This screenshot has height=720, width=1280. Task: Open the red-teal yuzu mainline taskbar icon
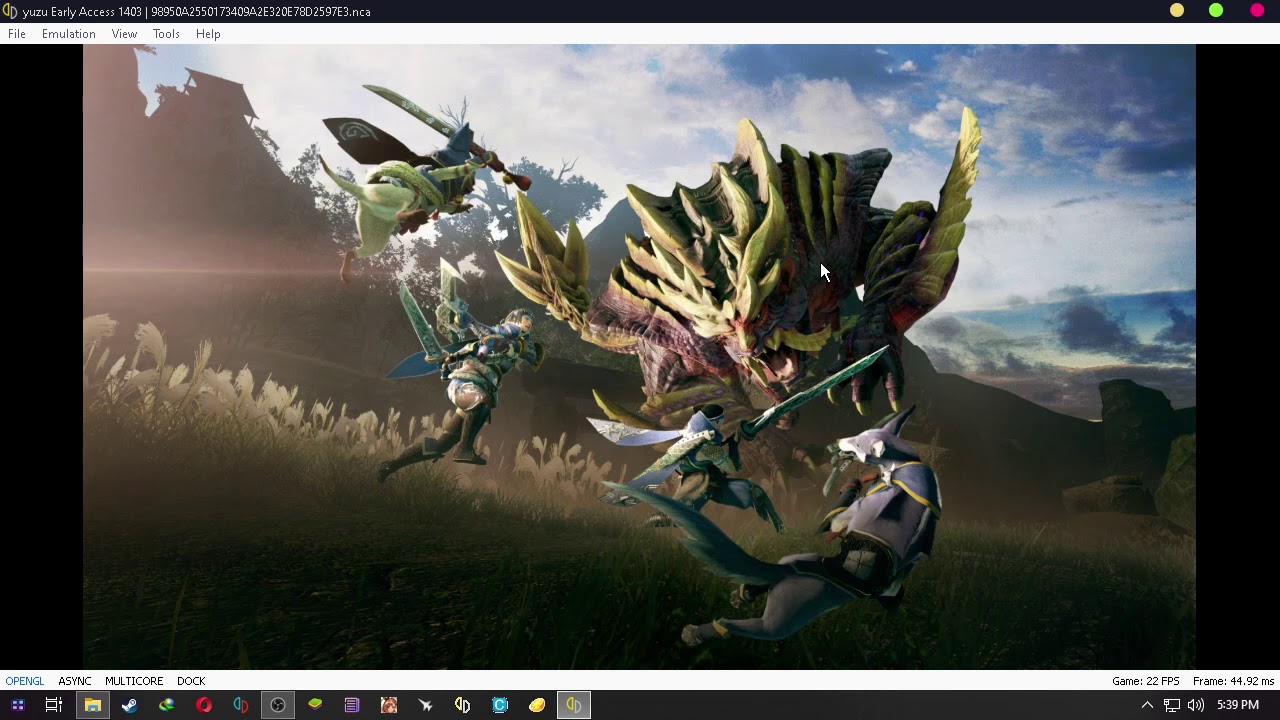pos(241,705)
